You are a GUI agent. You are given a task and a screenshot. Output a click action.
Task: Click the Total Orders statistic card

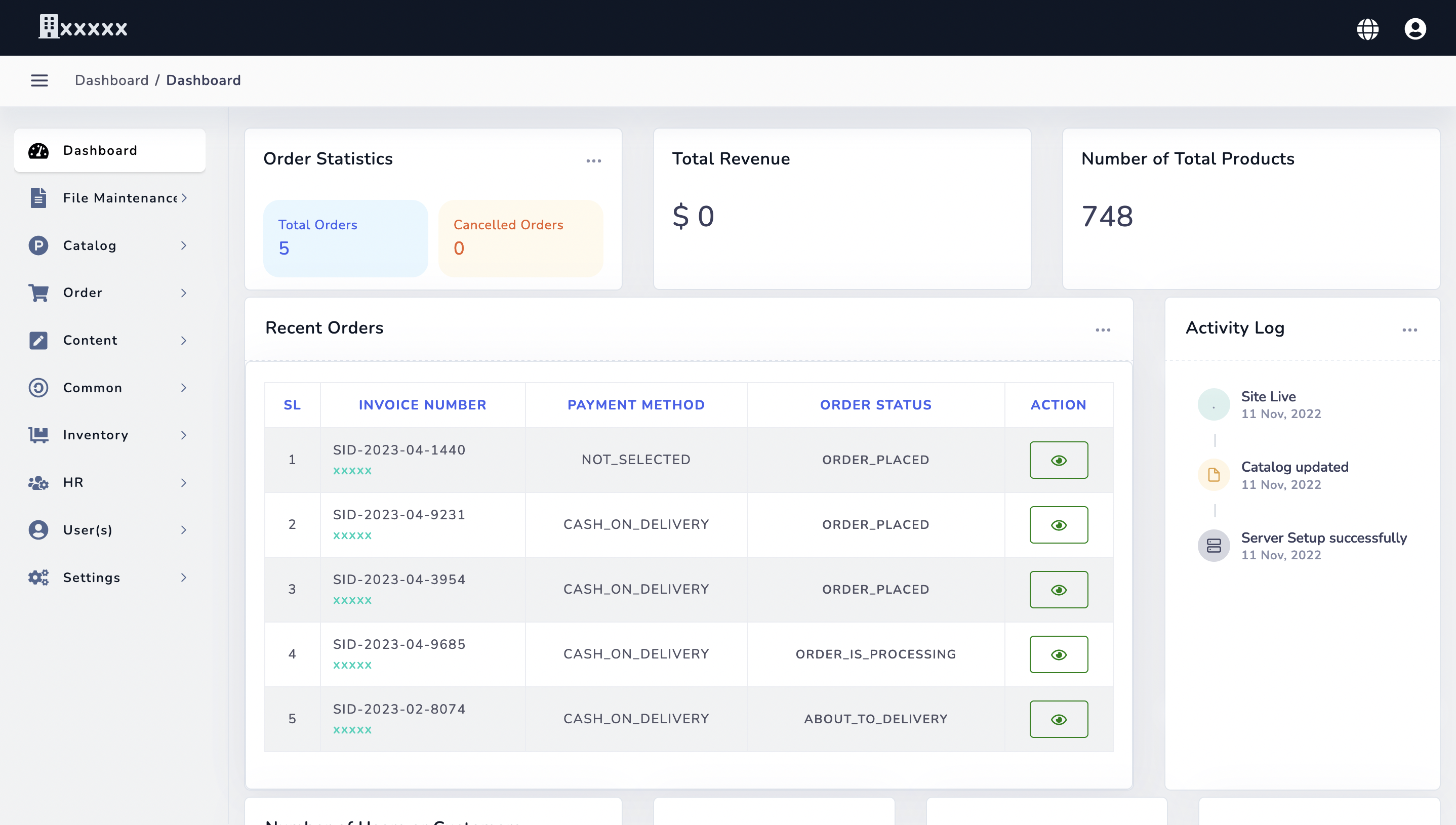click(345, 238)
